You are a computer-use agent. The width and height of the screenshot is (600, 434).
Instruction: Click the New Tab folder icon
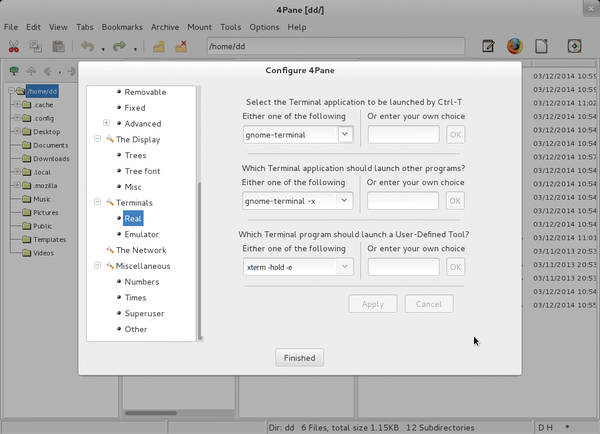[159, 46]
